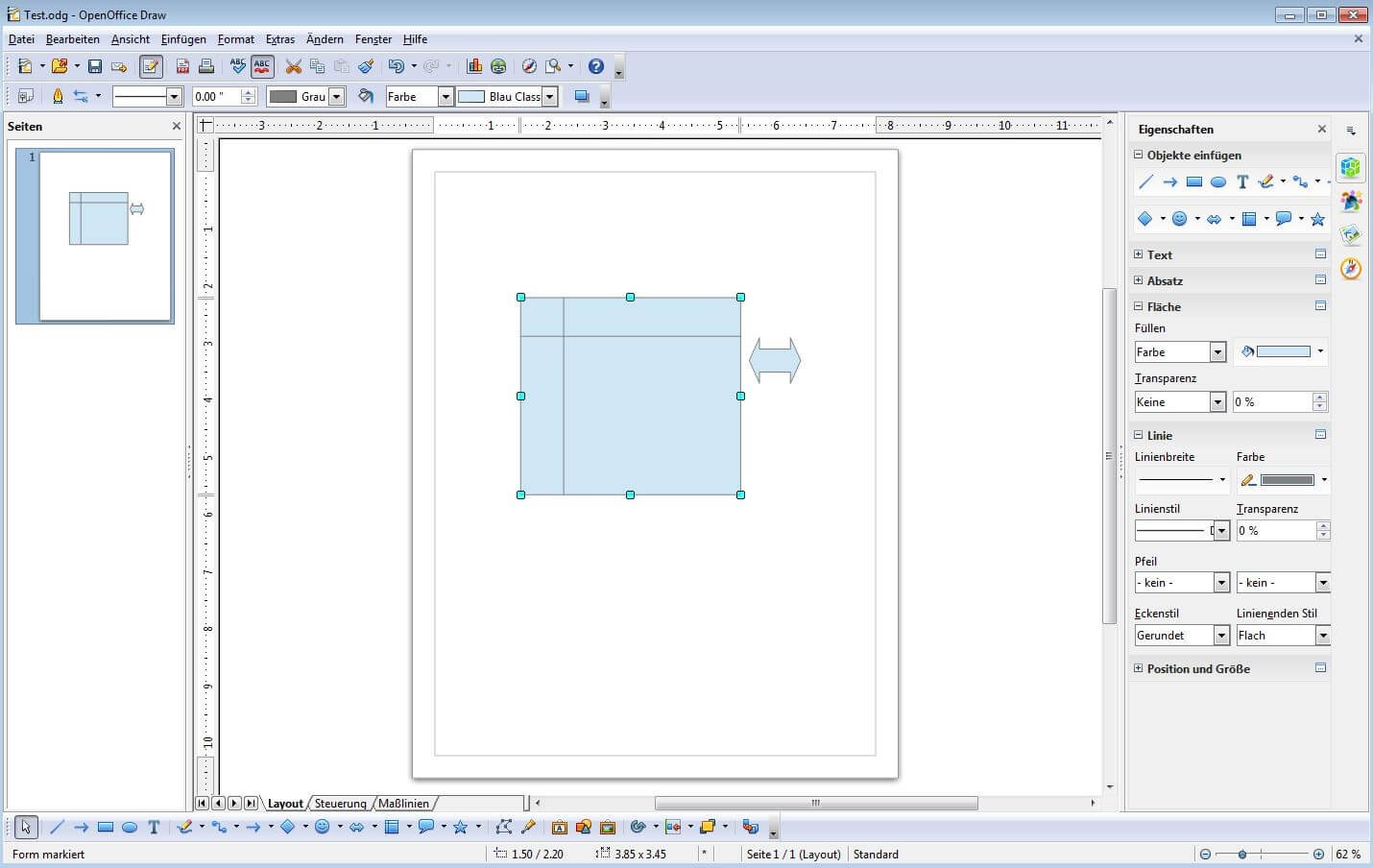Collapse the Fläche section
1373x868 pixels.
coord(1139,306)
